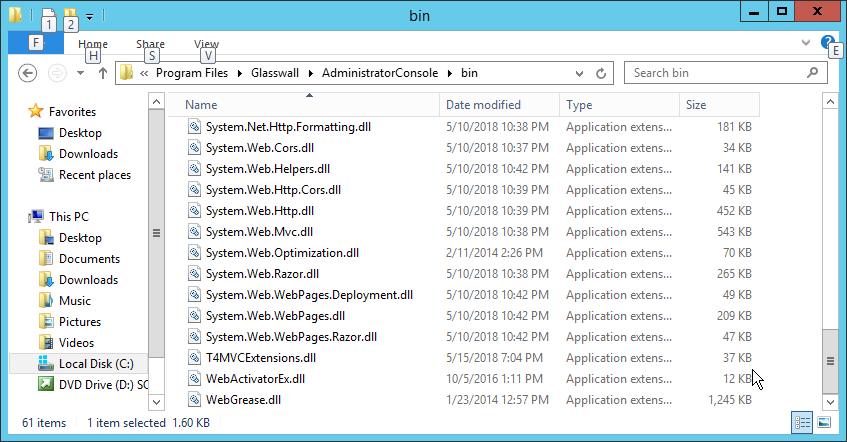Click the Local Disk (C:) drive

click(x=95, y=363)
